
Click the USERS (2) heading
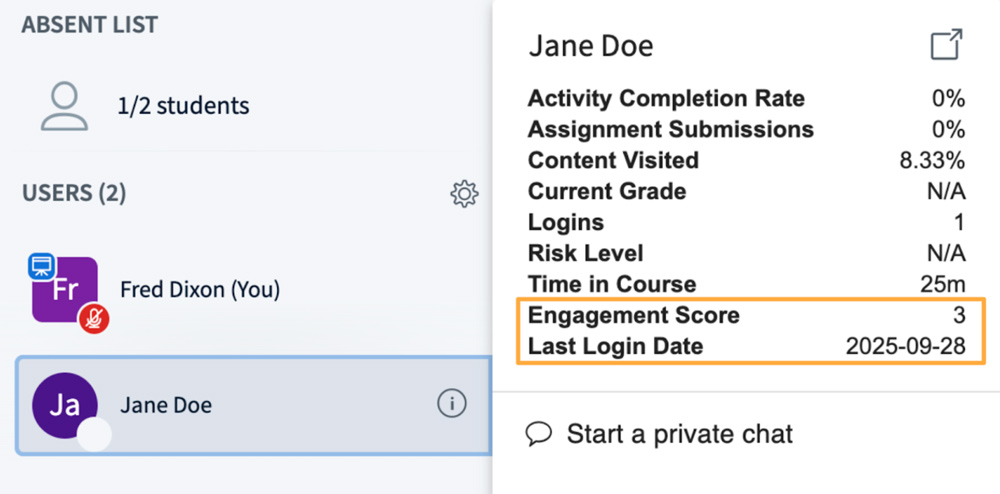click(74, 193)
